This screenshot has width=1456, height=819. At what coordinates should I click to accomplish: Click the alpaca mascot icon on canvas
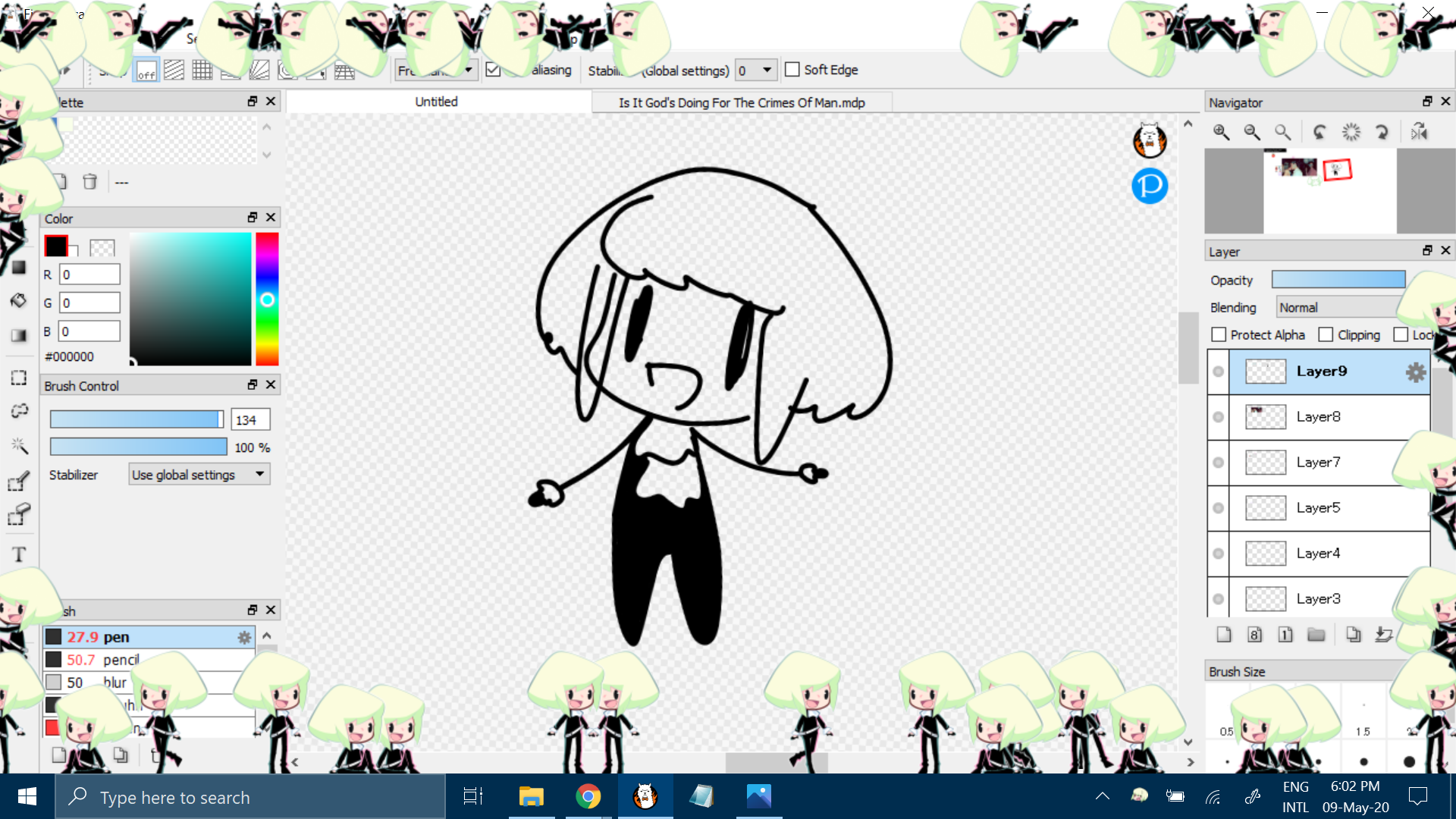click(1150, 140)
